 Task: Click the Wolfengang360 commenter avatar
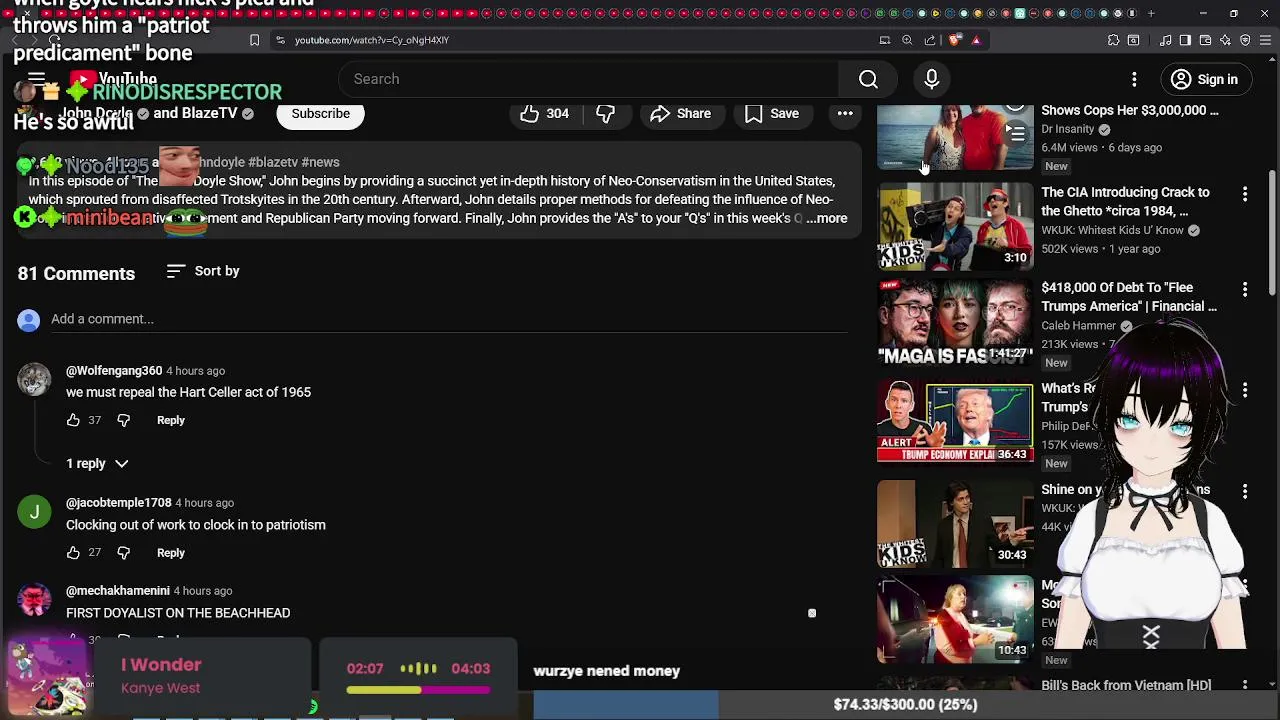coord(34,380)
